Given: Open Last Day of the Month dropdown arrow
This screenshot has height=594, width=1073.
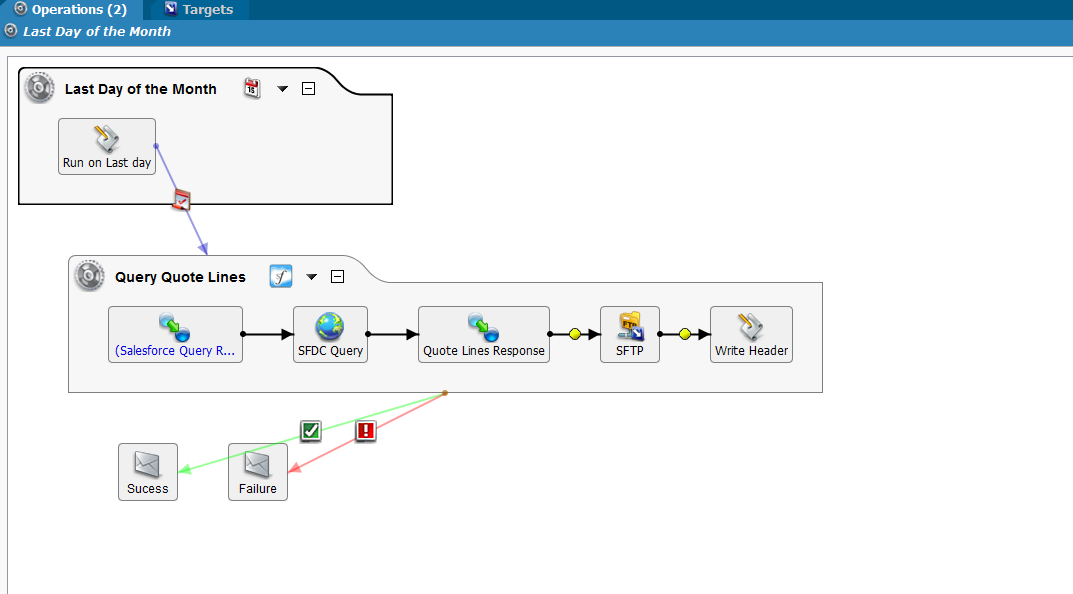Looking at the screenshot, I should pyautogui.click(x=283, y=89).
